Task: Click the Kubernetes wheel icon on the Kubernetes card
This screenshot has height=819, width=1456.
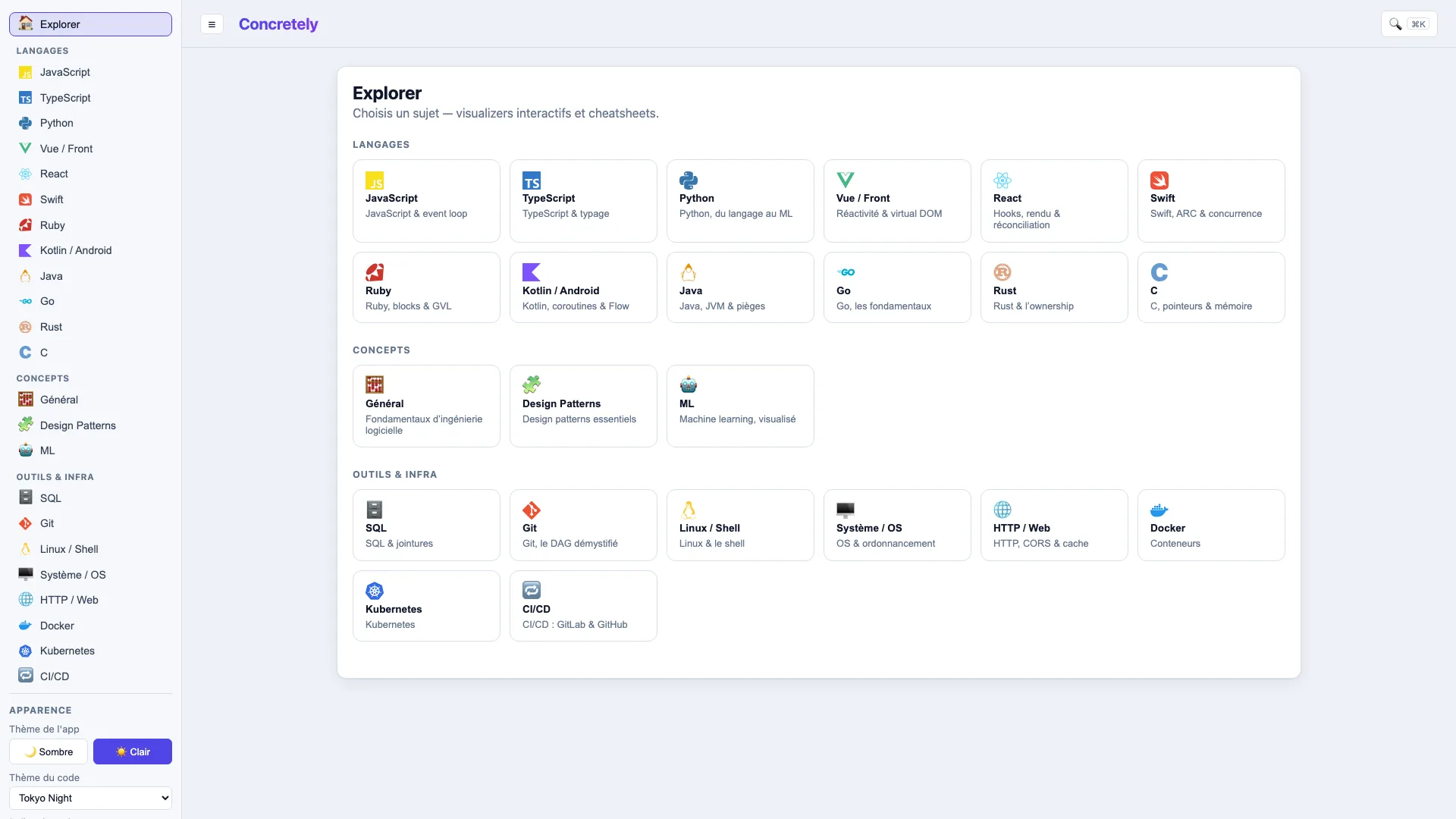Action: point(375,591)
